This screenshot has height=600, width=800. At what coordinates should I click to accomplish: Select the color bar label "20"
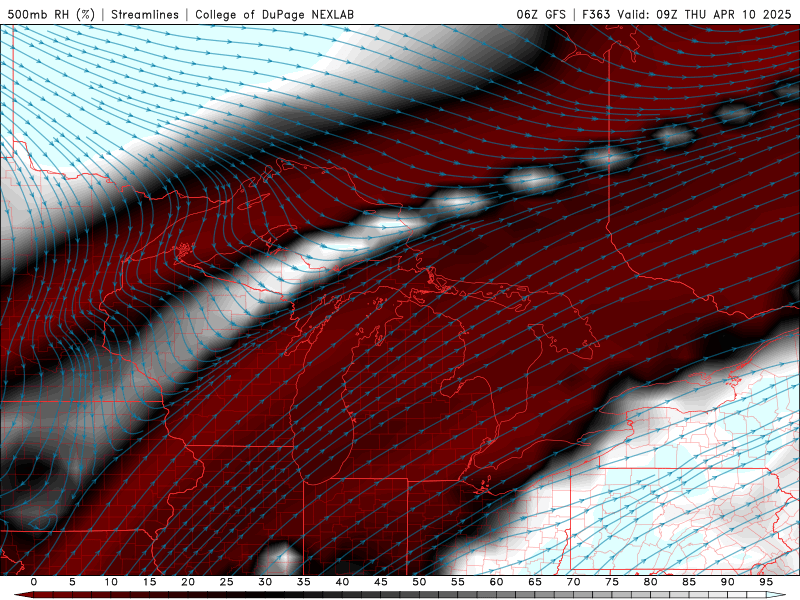(188, 582)
